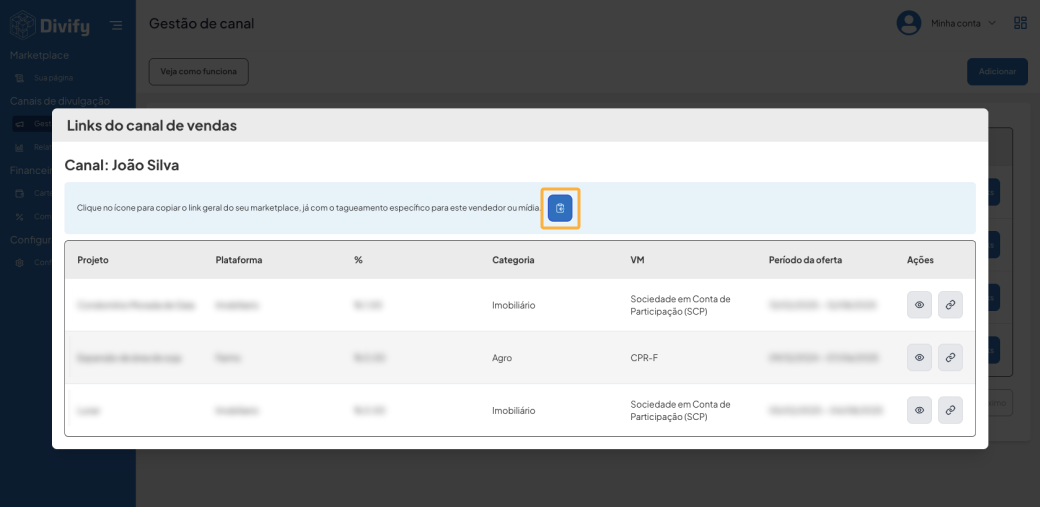Click the VM column header
1040x507 pixels.
click(x=637, y=260)
